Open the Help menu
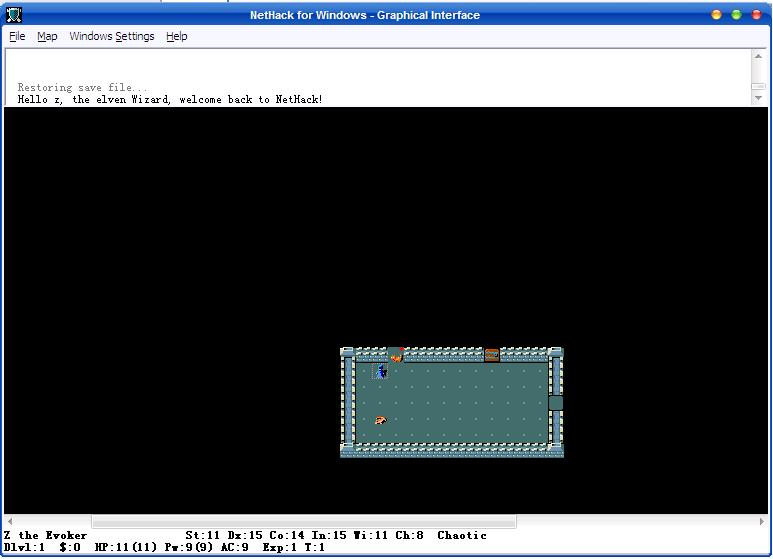 176,36
